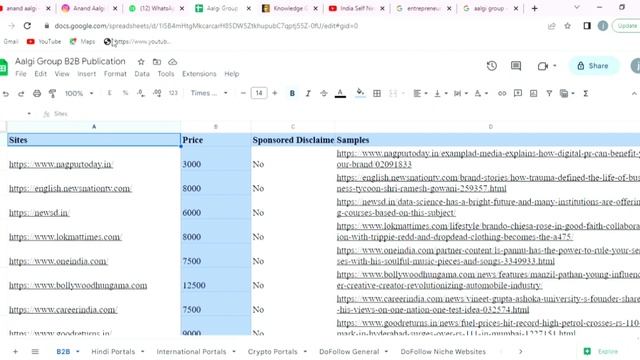Viewport: 640px width, 360px height.
Task: Click the Print icon
Action: tap(37, 93)
